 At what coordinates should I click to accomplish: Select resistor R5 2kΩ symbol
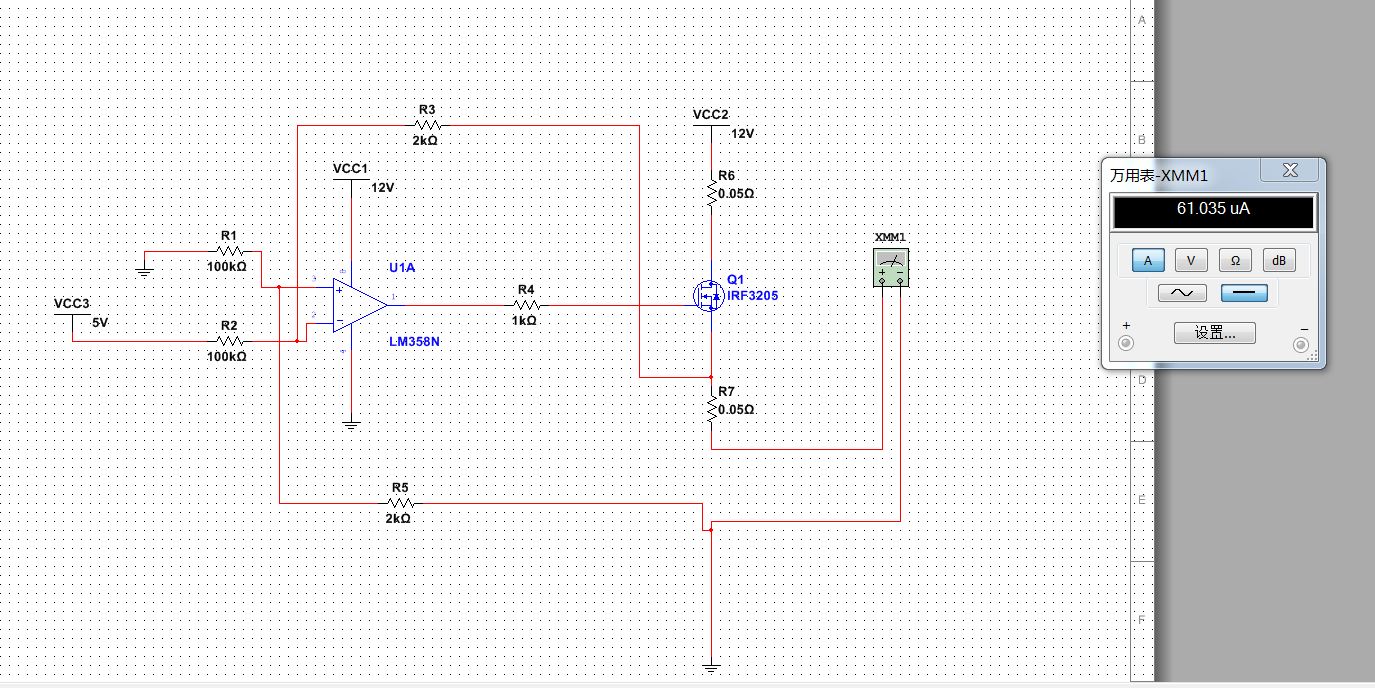click(x=399, y=503)
